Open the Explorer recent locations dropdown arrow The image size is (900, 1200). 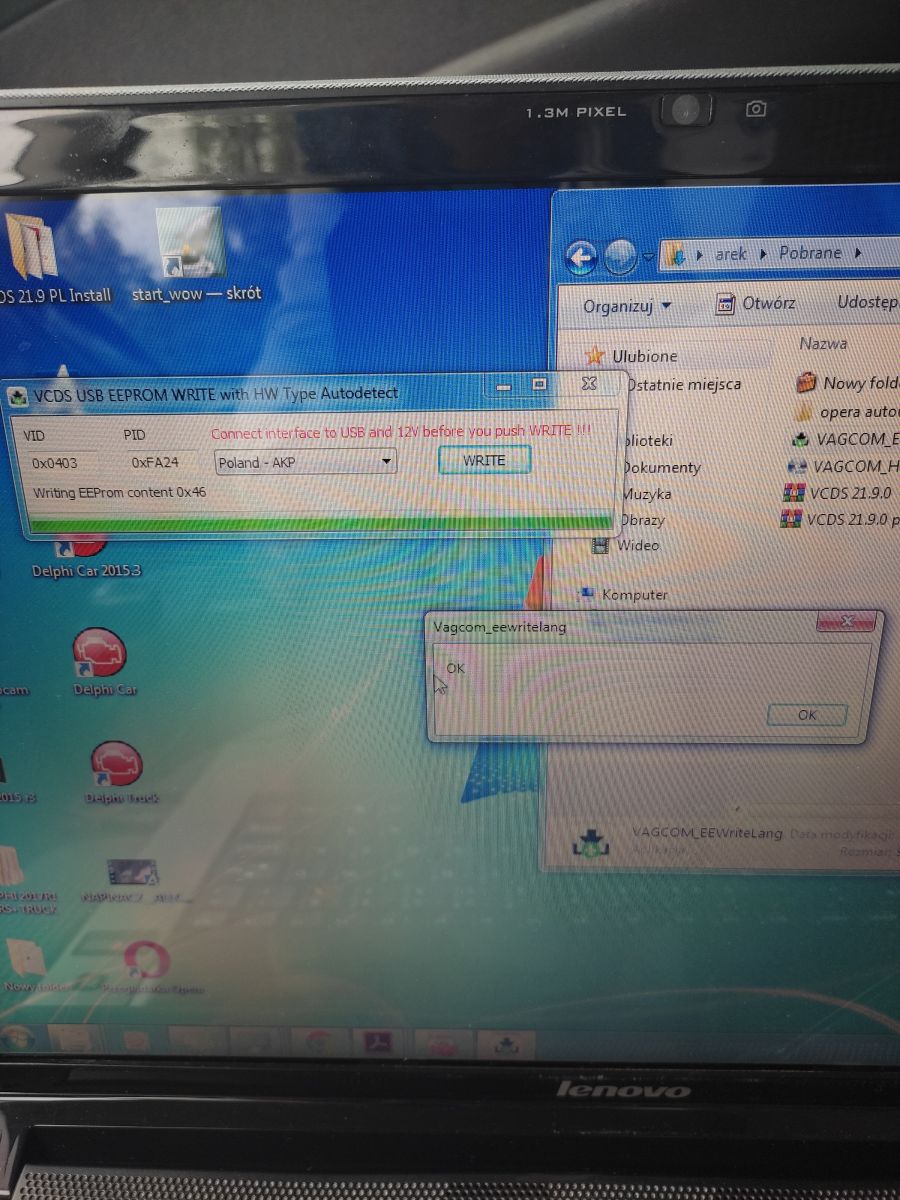tap(648, 257)
